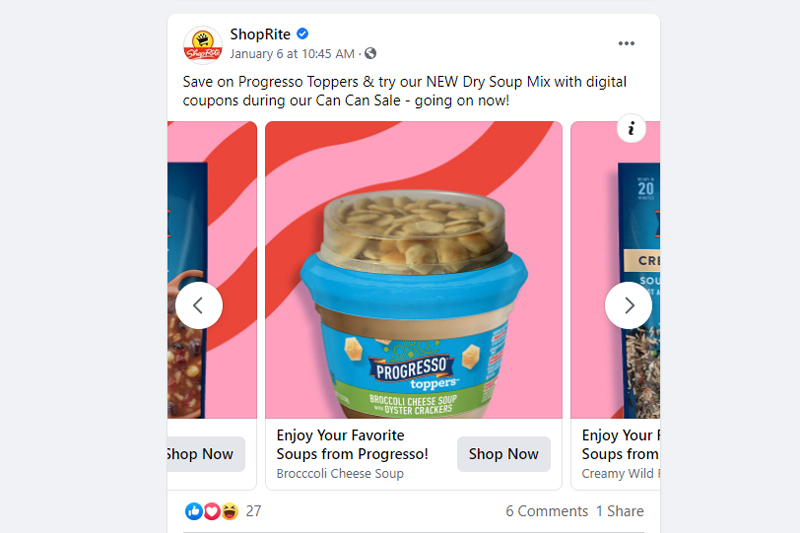This screenshot has width=800, height=533.
Task: Click the blue Like reaction icon
Action: tap(194, 511)
